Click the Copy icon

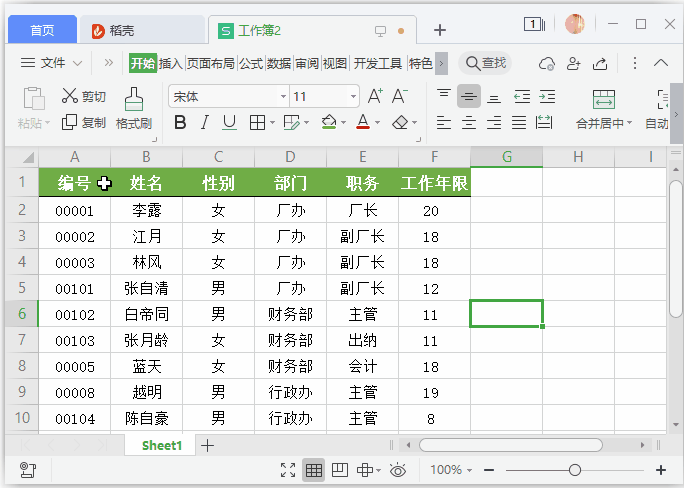[x=69, y=122]
